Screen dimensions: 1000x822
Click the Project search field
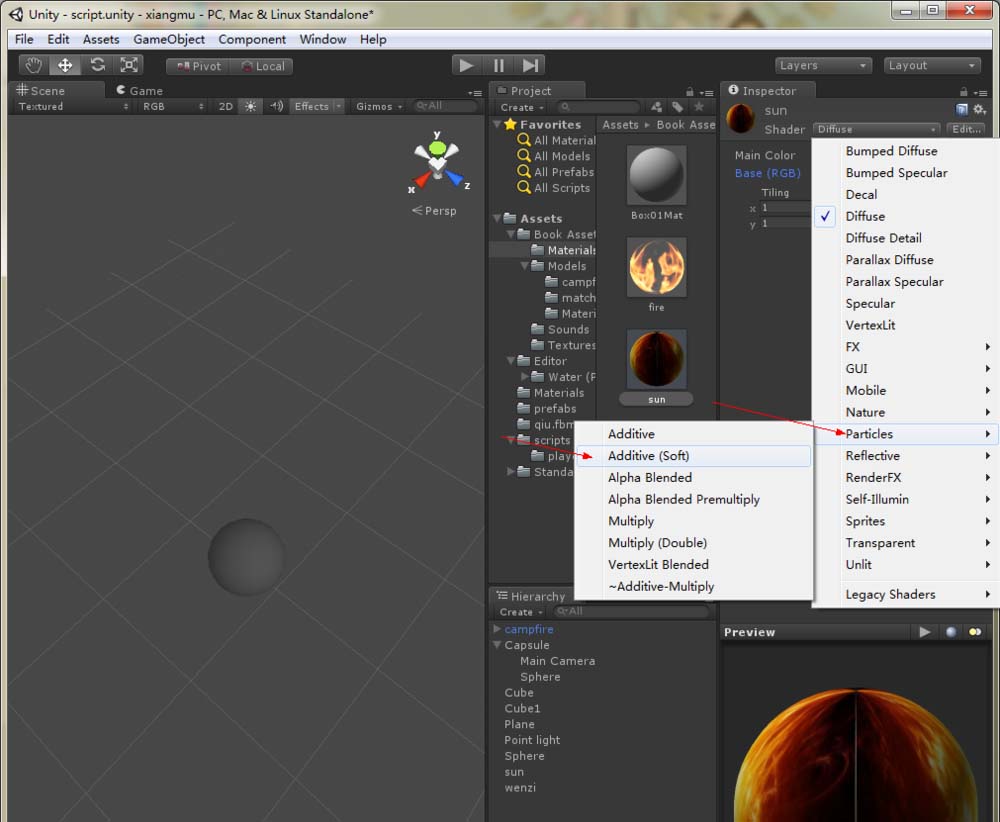coord(598,107)
